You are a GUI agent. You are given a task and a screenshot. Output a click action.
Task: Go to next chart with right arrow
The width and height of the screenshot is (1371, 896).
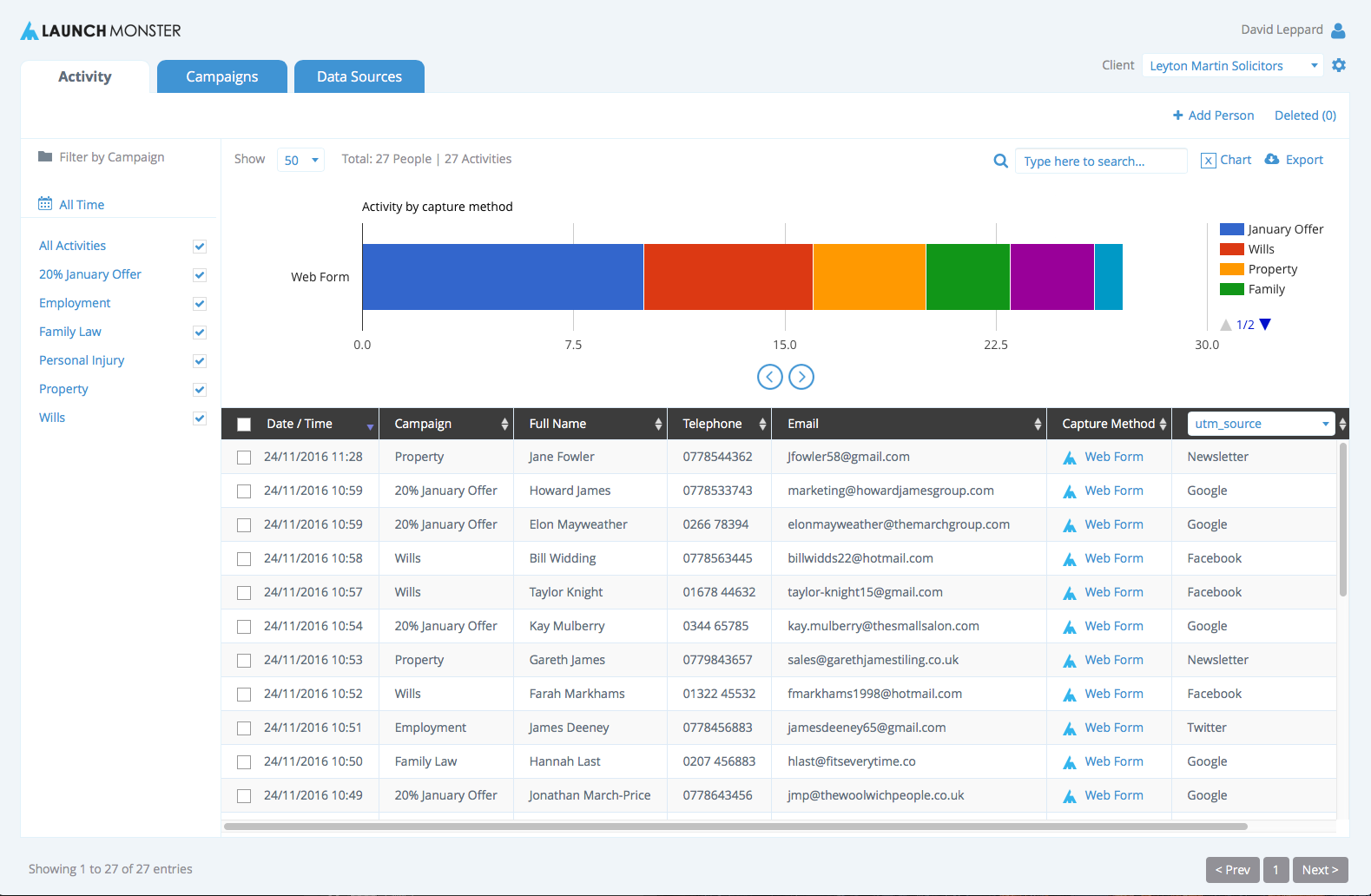(801, 377)
